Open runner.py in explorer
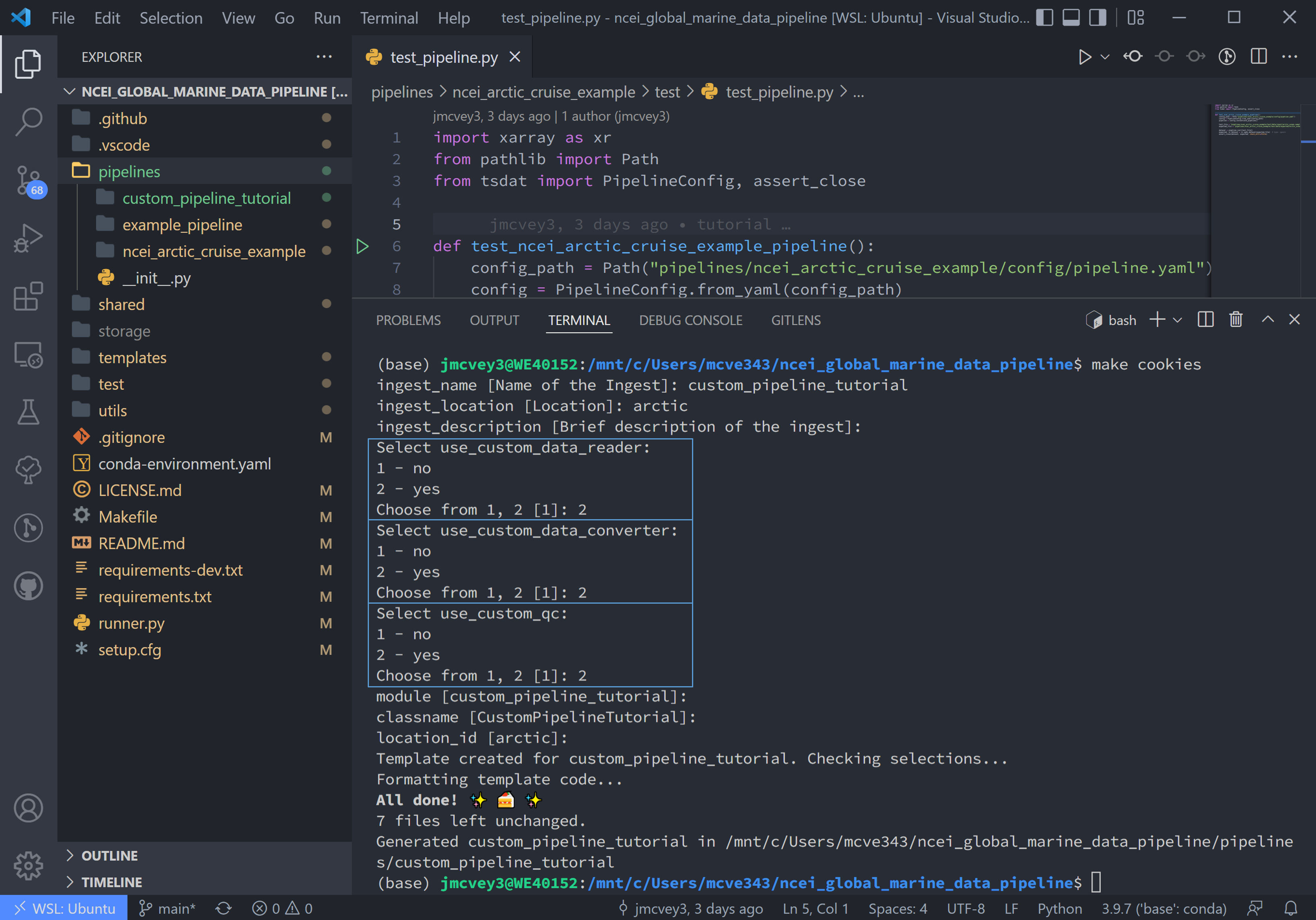The image size is (1316, 920). 205,623
